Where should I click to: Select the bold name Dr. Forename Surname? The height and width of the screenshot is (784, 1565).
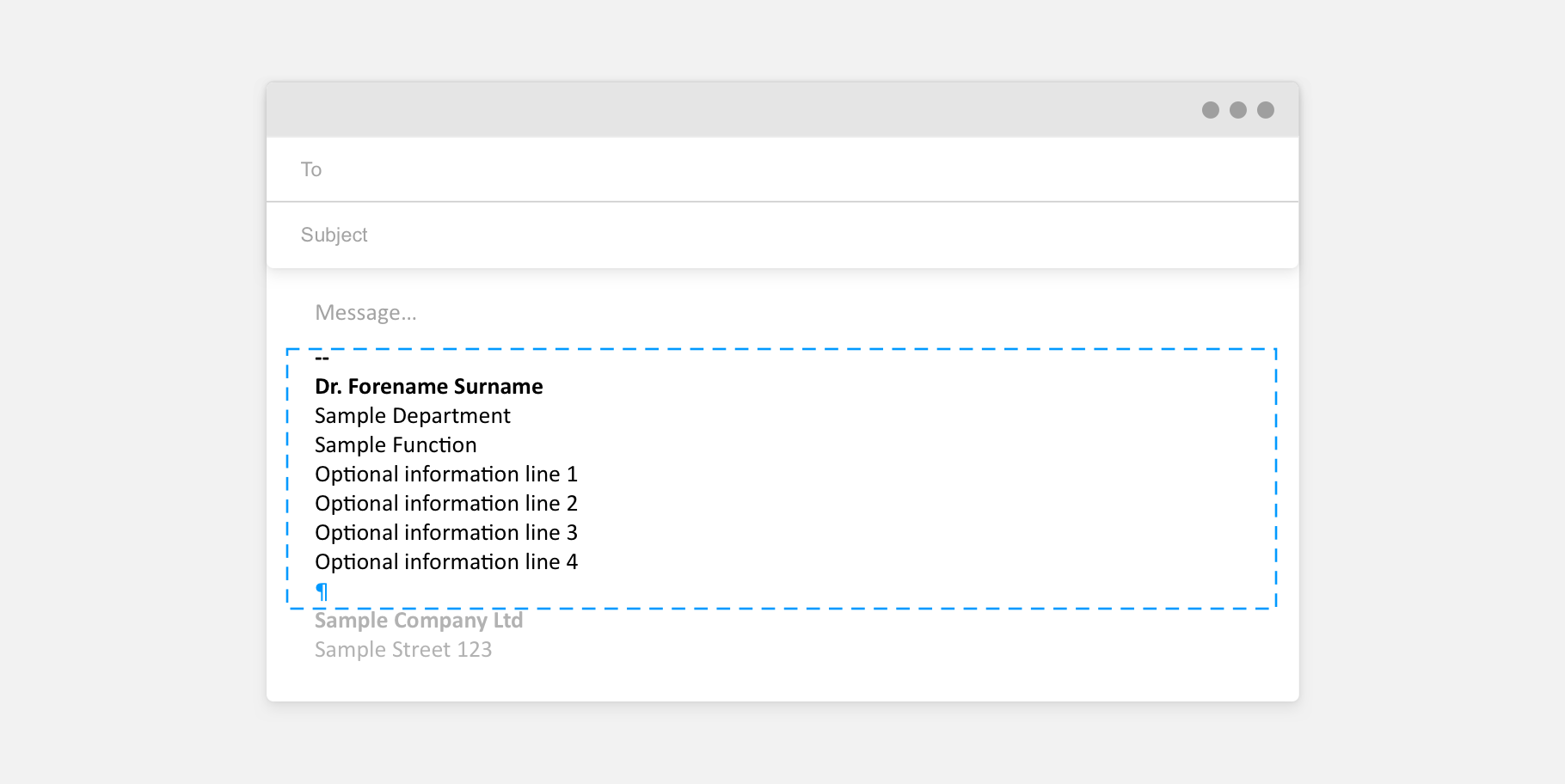pos(428,387)
